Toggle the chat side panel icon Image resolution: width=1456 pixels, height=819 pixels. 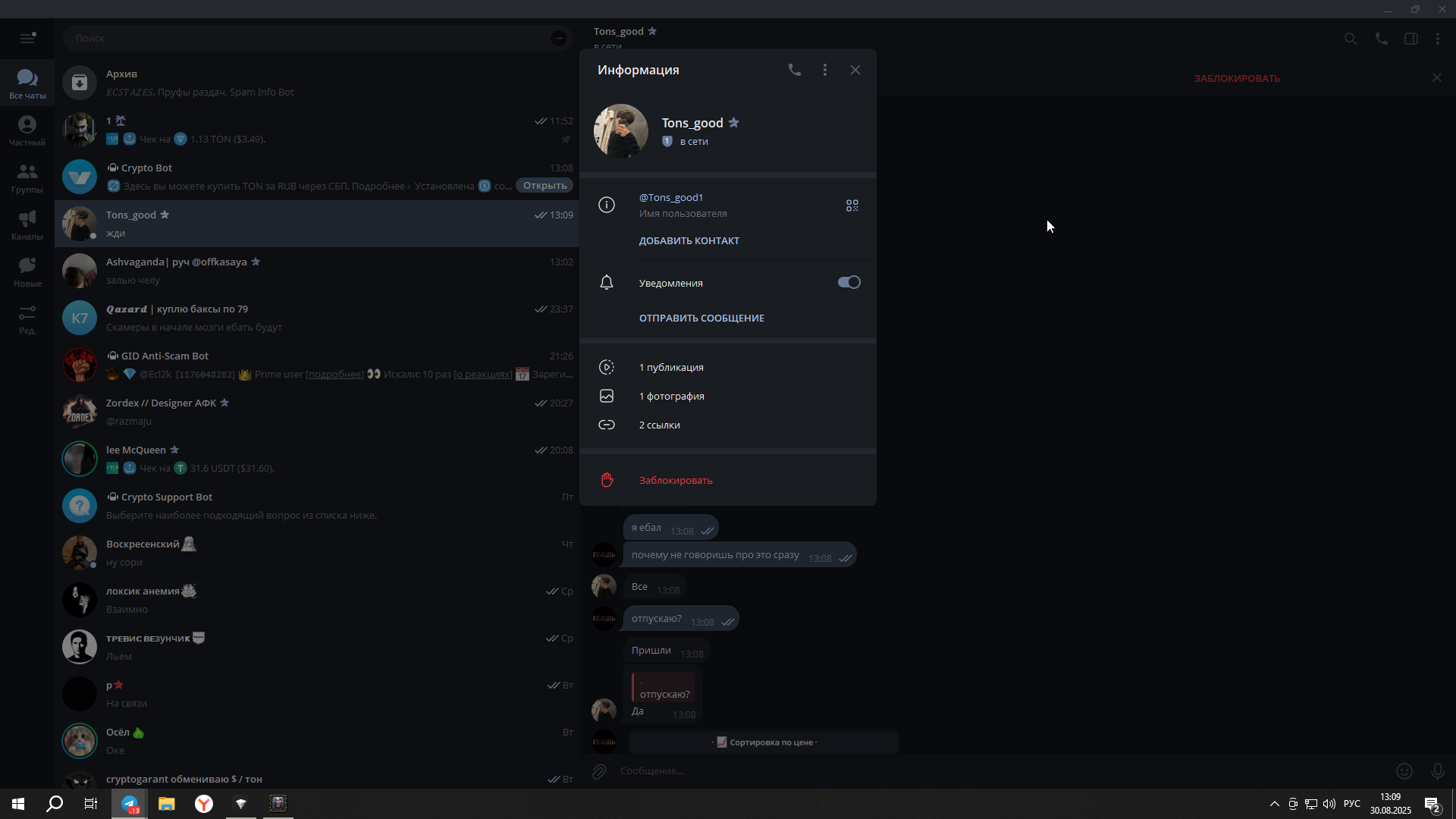pyautogui.click(x=1411, y=39)
